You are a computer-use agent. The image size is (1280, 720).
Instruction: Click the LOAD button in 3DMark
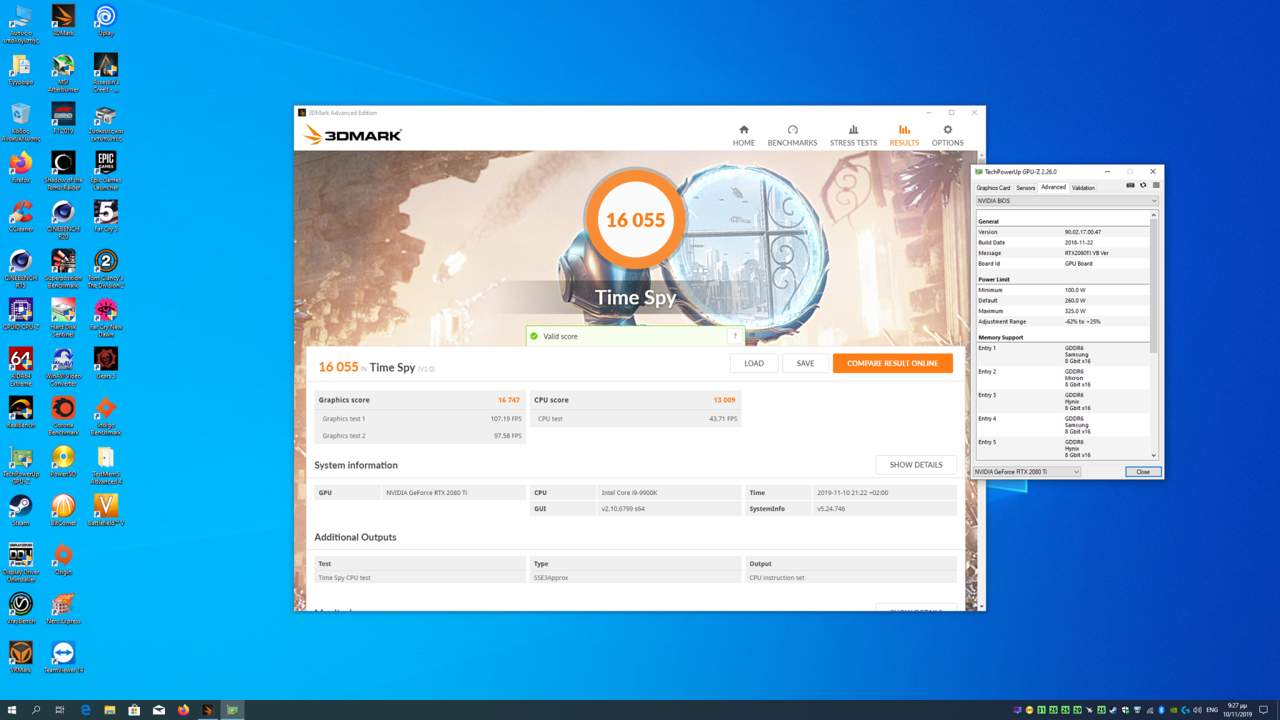(x=754, y=363)
